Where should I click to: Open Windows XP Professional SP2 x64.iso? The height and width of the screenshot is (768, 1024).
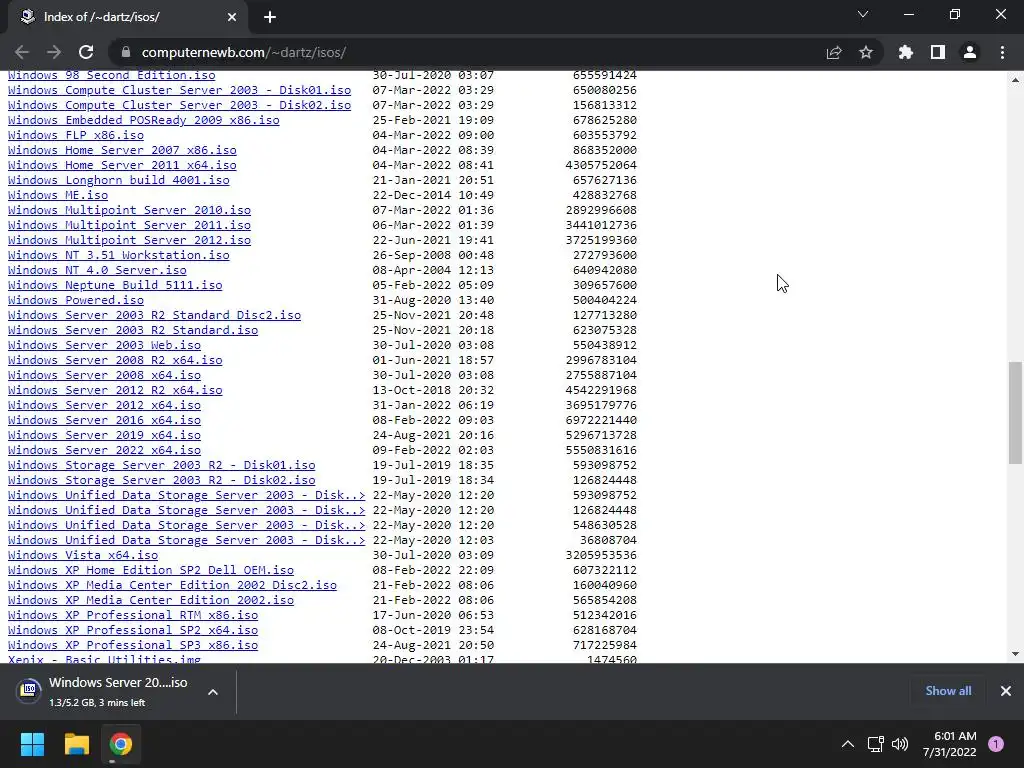pyautogui.click(x=133, y=630)
